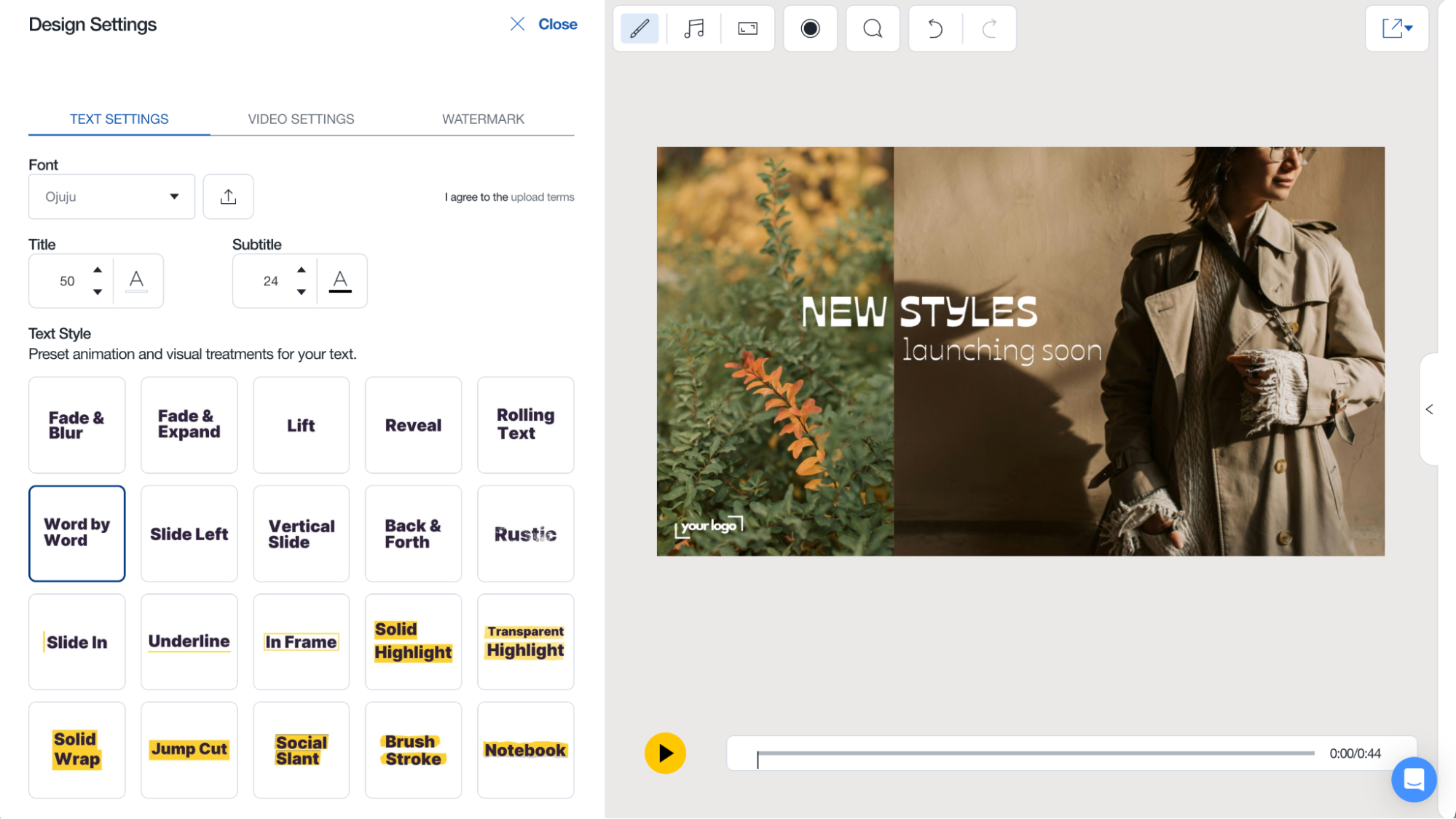Screen dimensions: 1456x819
Task: Click the upload terms link
Action: tap(542, 197)
